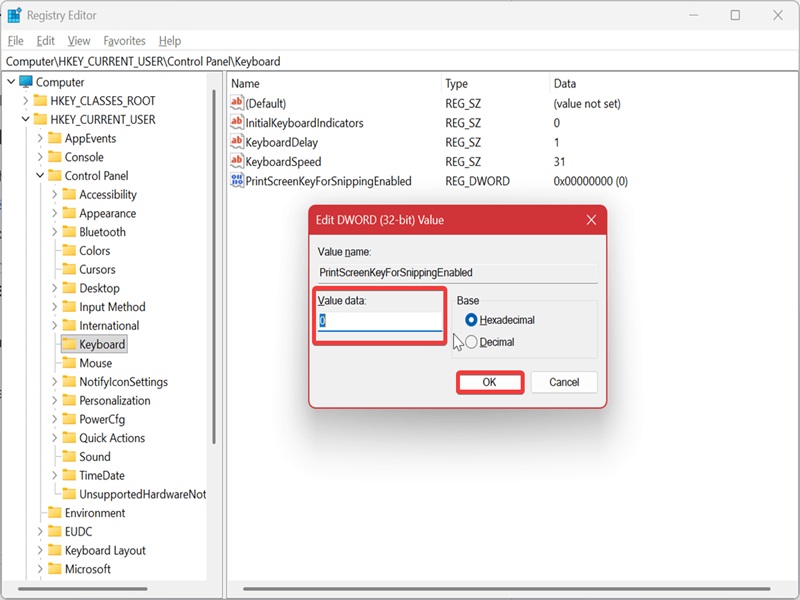Click the Mouse folder icon
Viewport: 800px width, 600px height.
(69, 363)
